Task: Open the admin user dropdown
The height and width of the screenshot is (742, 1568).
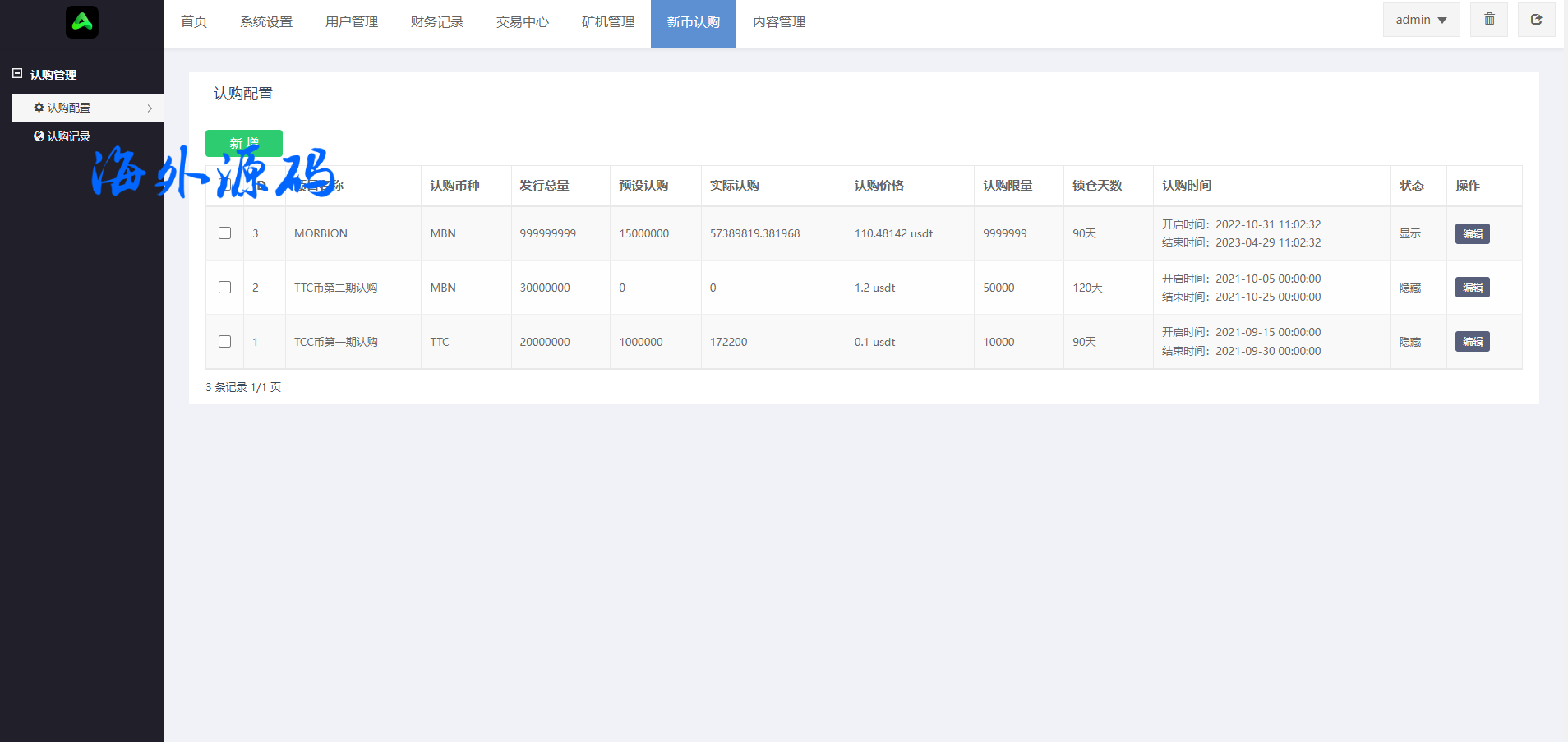Action: pyautogui.click(x=1421, y=20)
